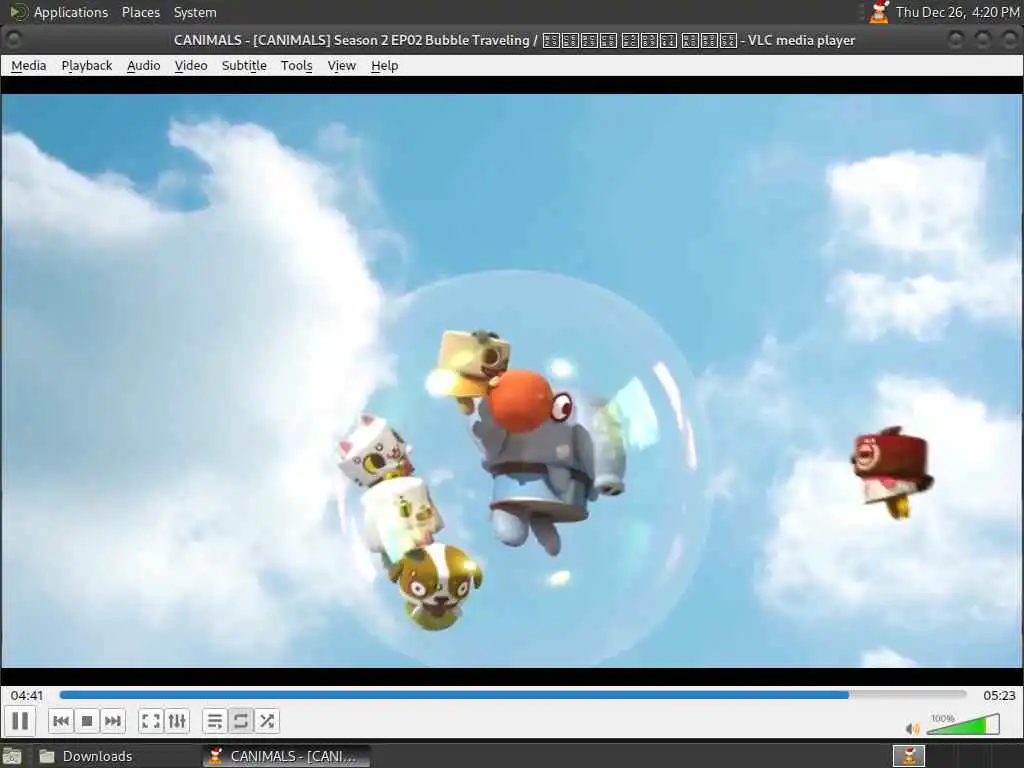
Task: Click the VLC cone tray icon in top panel
Action: [x=879, y=12]
